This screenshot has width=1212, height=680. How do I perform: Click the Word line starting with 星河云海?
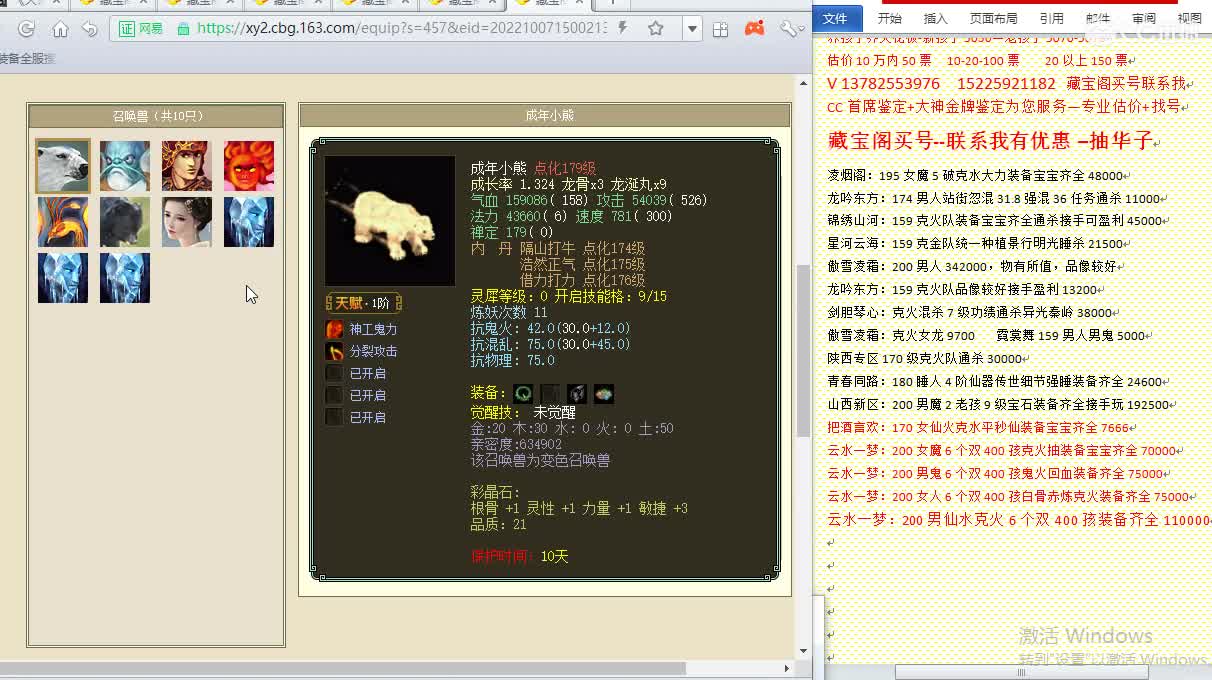click(976, 244)
